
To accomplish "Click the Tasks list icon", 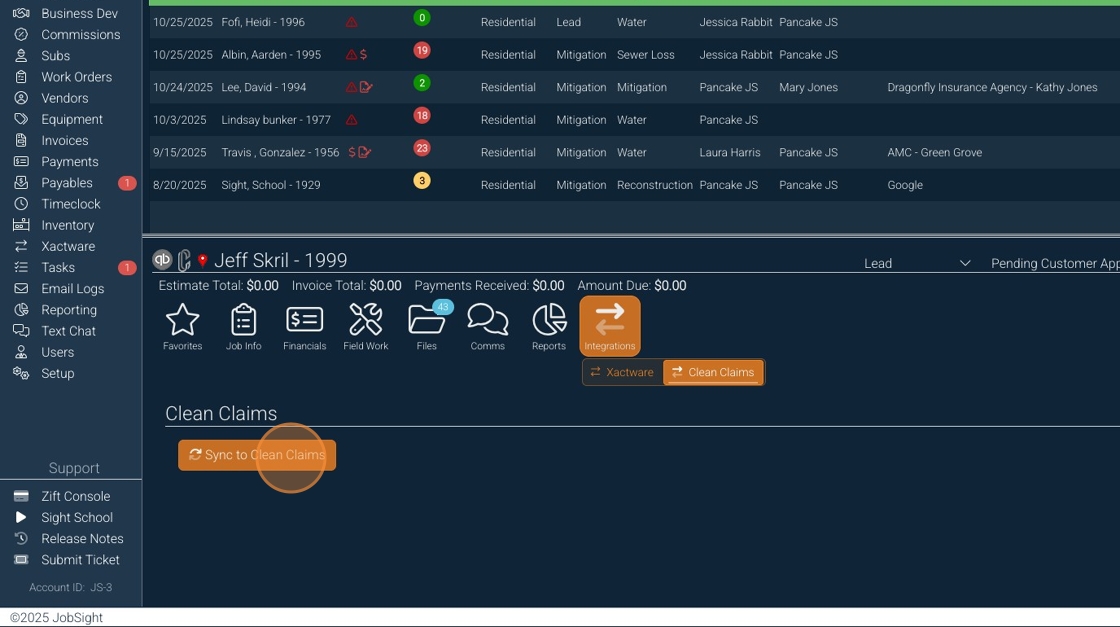I will click(21, 267).
